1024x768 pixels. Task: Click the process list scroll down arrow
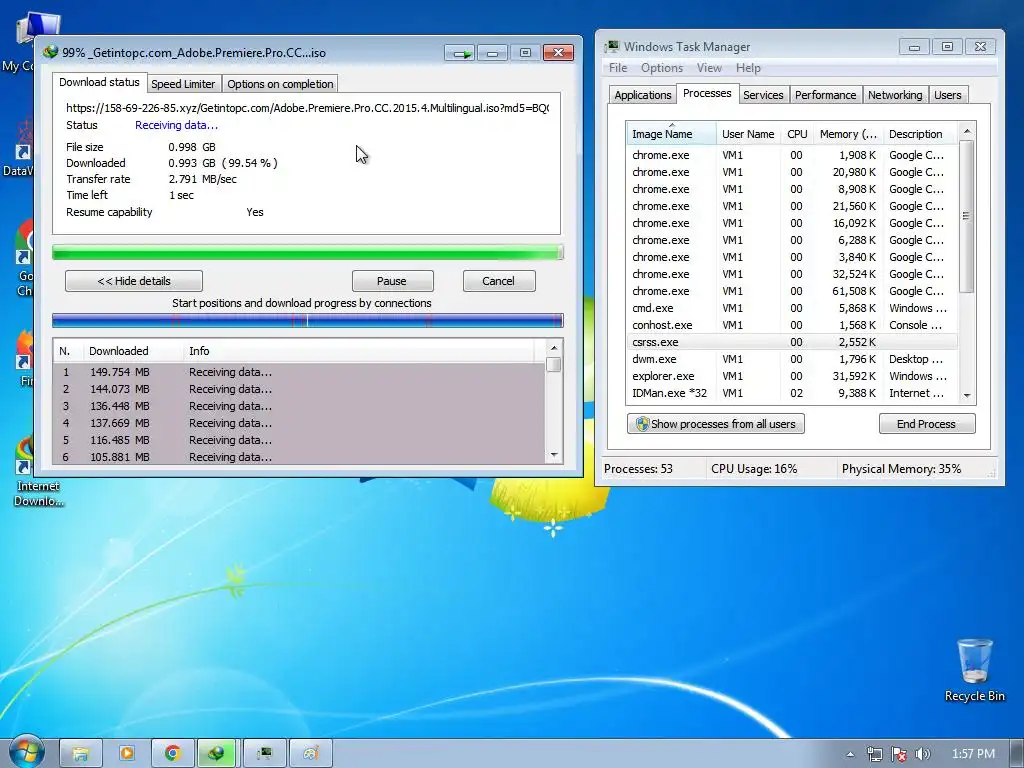pyautogui.click(x=967, y=395)
